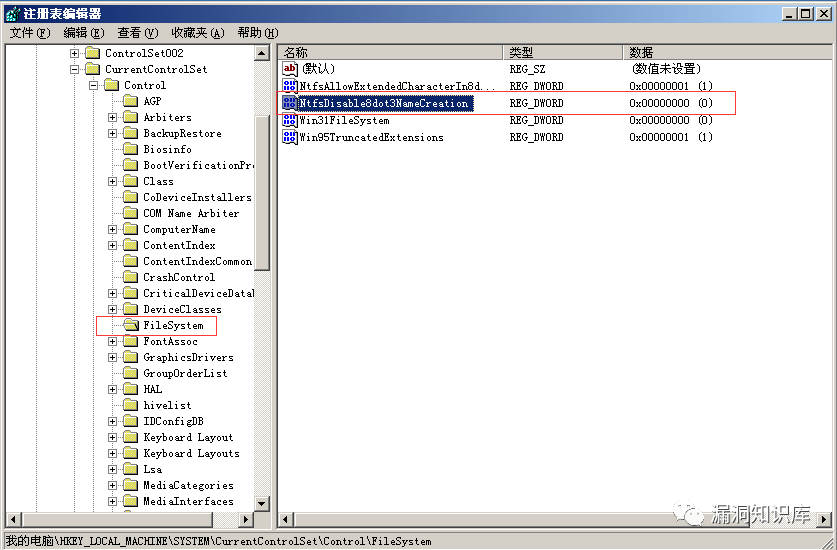Click the CrashControl folder icon
The height and width of the screenshot is (550, 837).
(x=131, y=277)
